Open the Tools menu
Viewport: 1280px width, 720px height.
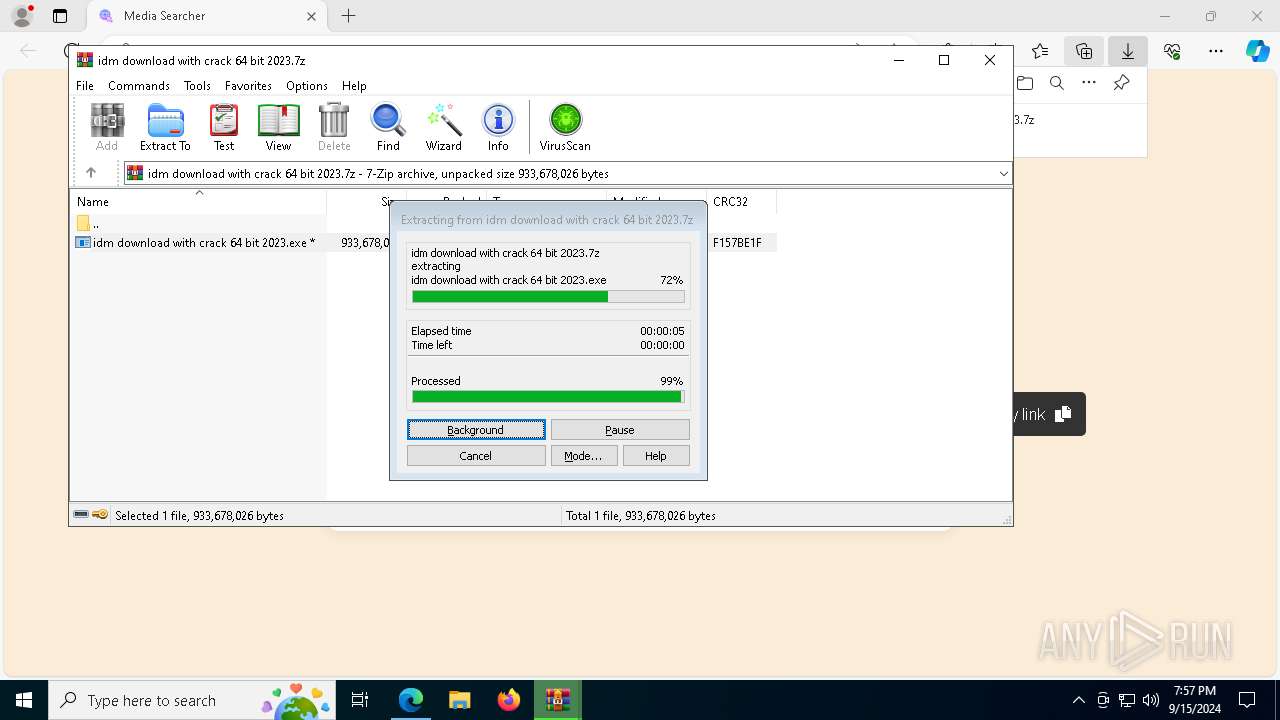197,86
